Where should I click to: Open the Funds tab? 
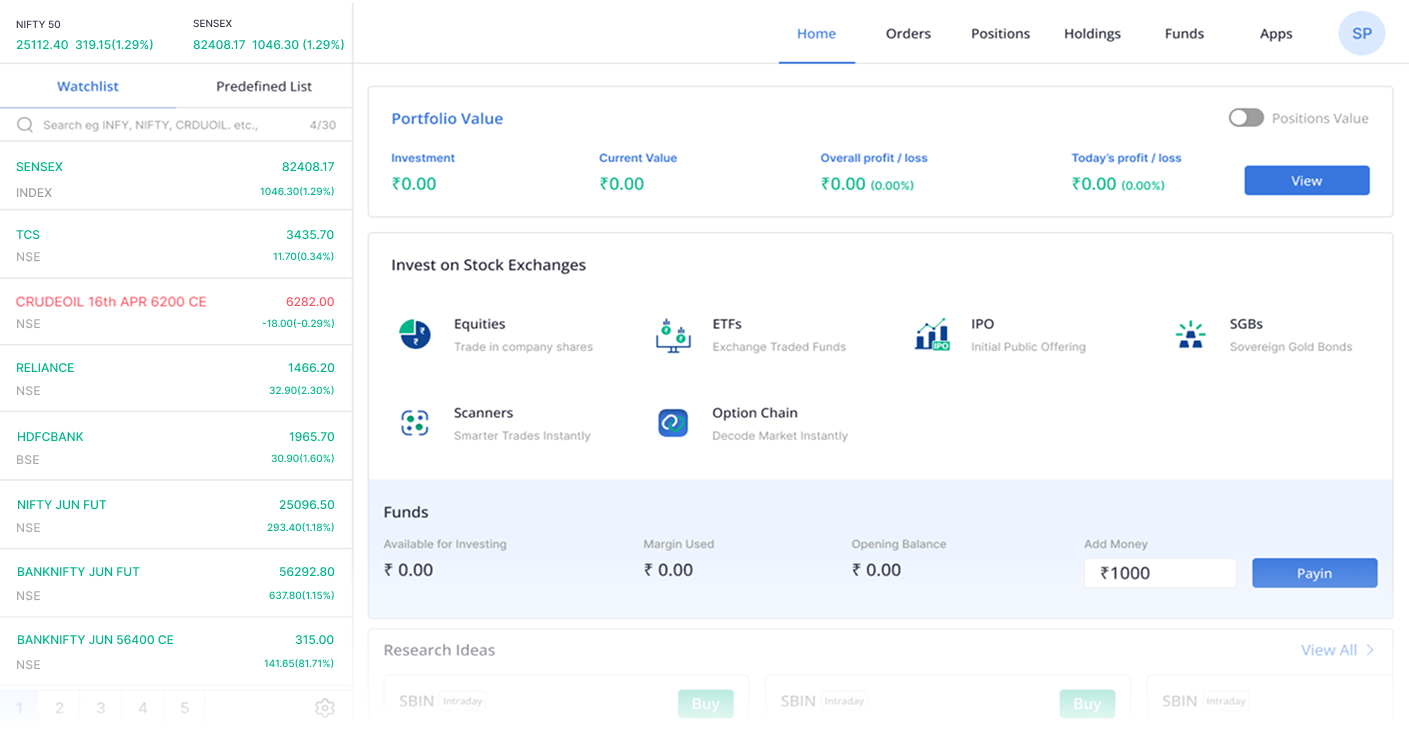pos(1184,33)
